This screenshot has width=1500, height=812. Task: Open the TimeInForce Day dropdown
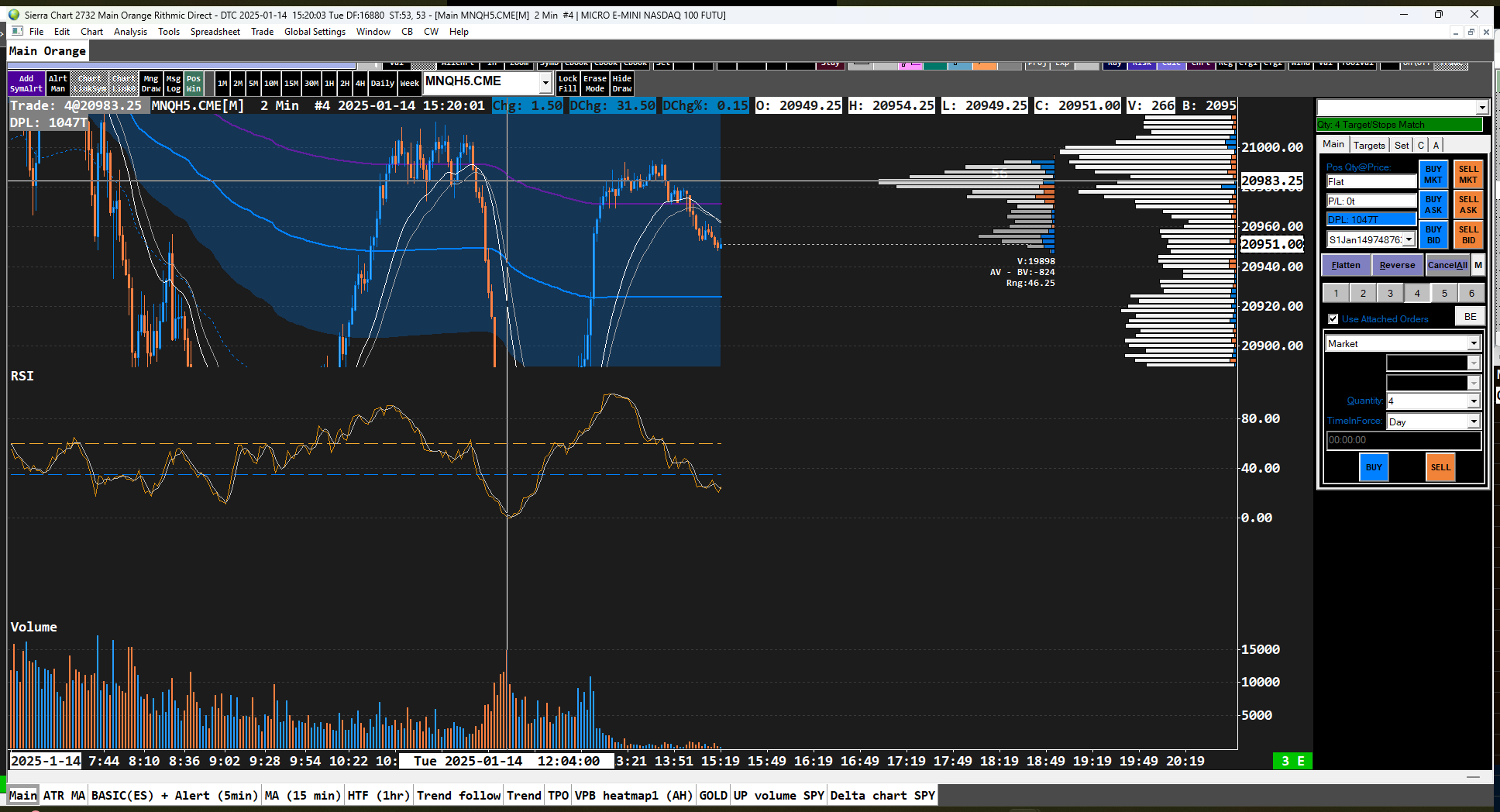[1474, 421]
